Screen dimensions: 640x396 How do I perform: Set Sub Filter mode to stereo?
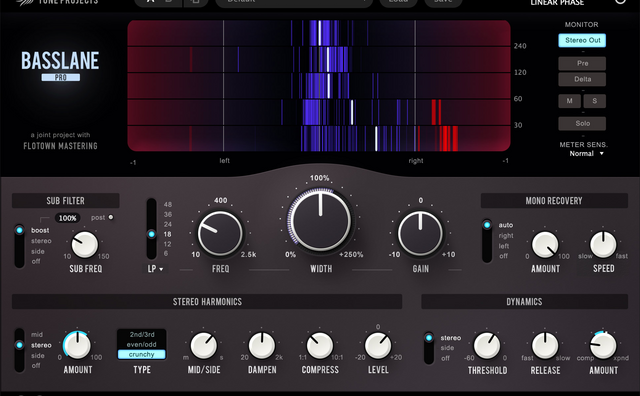pos(41,241)
